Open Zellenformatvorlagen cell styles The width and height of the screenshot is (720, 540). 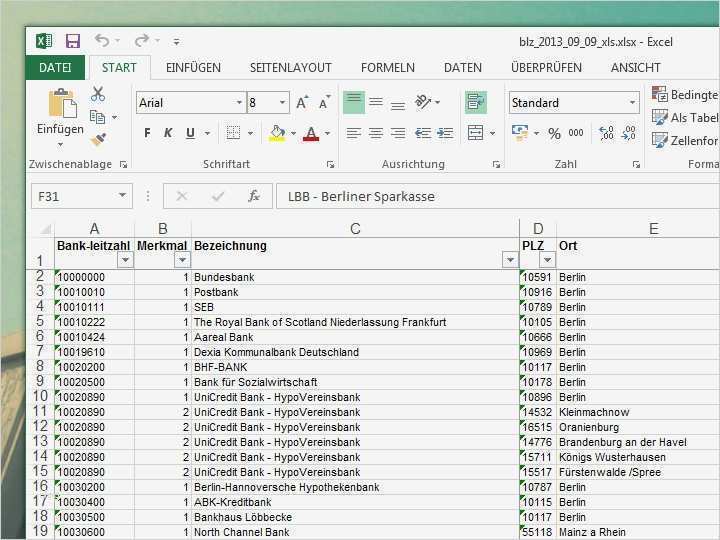coord(685,141)
